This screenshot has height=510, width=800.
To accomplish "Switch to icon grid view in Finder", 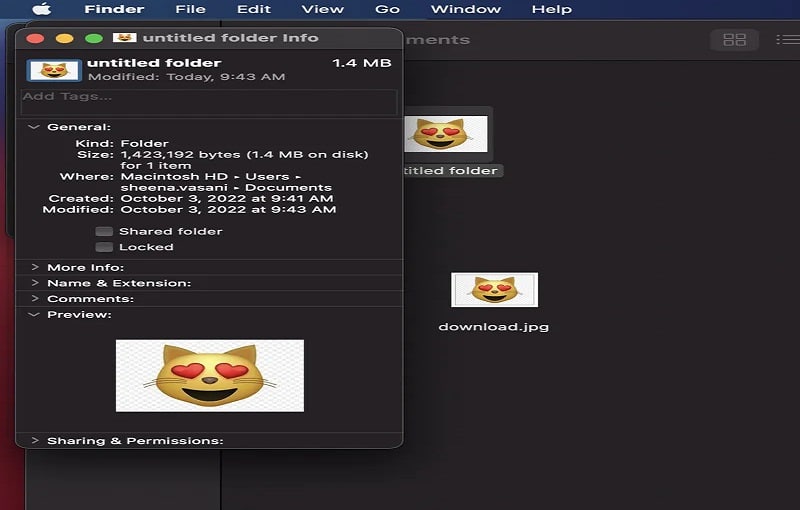I will pyautogui.click(x=734, y=40).
